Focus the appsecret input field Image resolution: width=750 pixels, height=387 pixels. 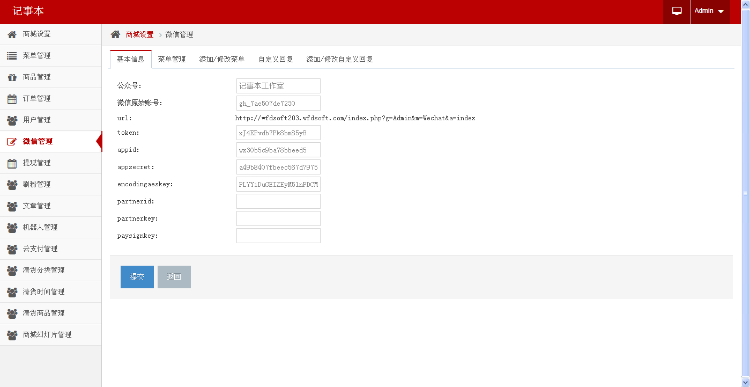278,167
